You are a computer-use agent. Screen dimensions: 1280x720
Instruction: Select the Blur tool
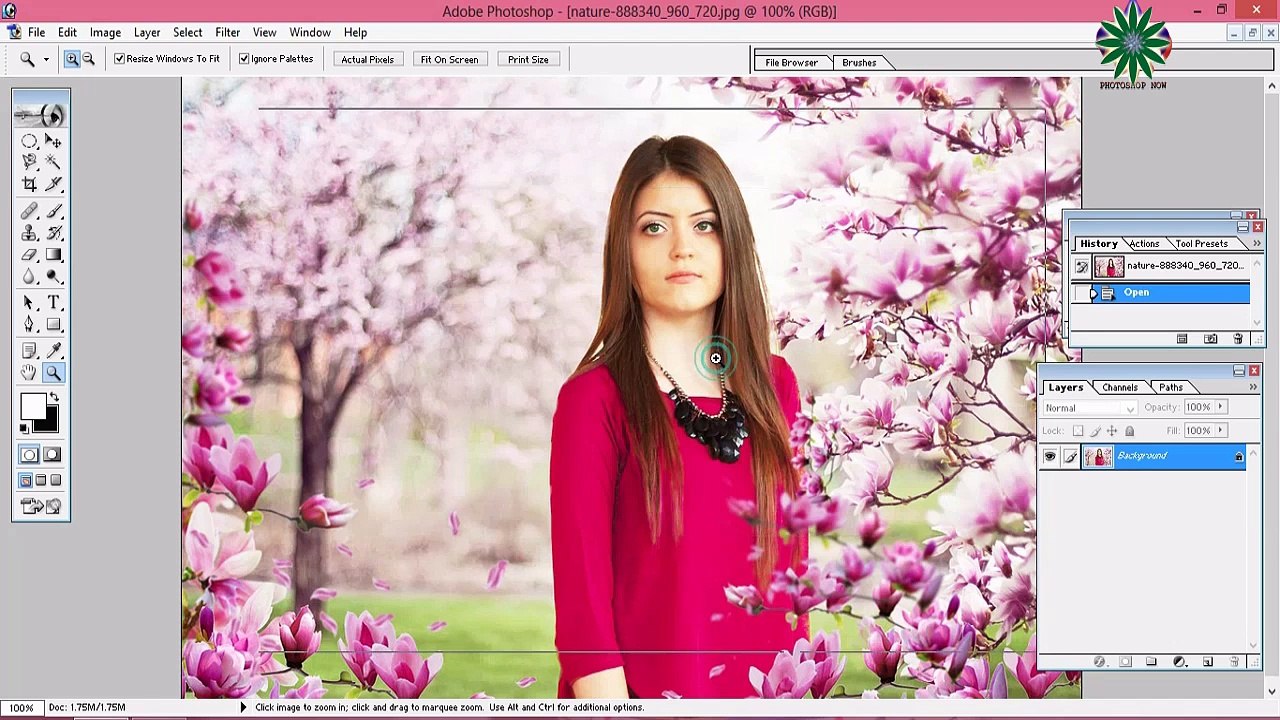coord(29,277)
